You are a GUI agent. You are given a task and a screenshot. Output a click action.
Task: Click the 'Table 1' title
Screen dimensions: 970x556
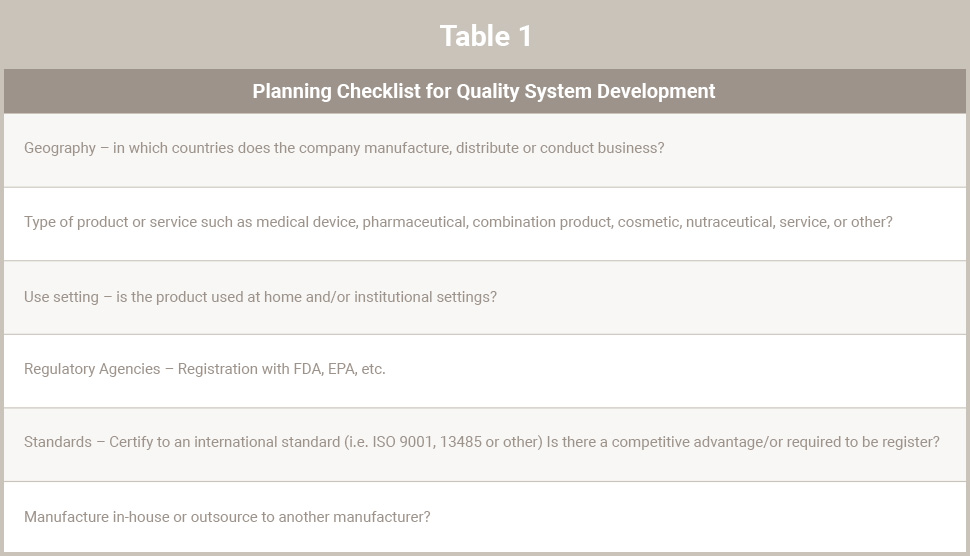pos(485,36)
